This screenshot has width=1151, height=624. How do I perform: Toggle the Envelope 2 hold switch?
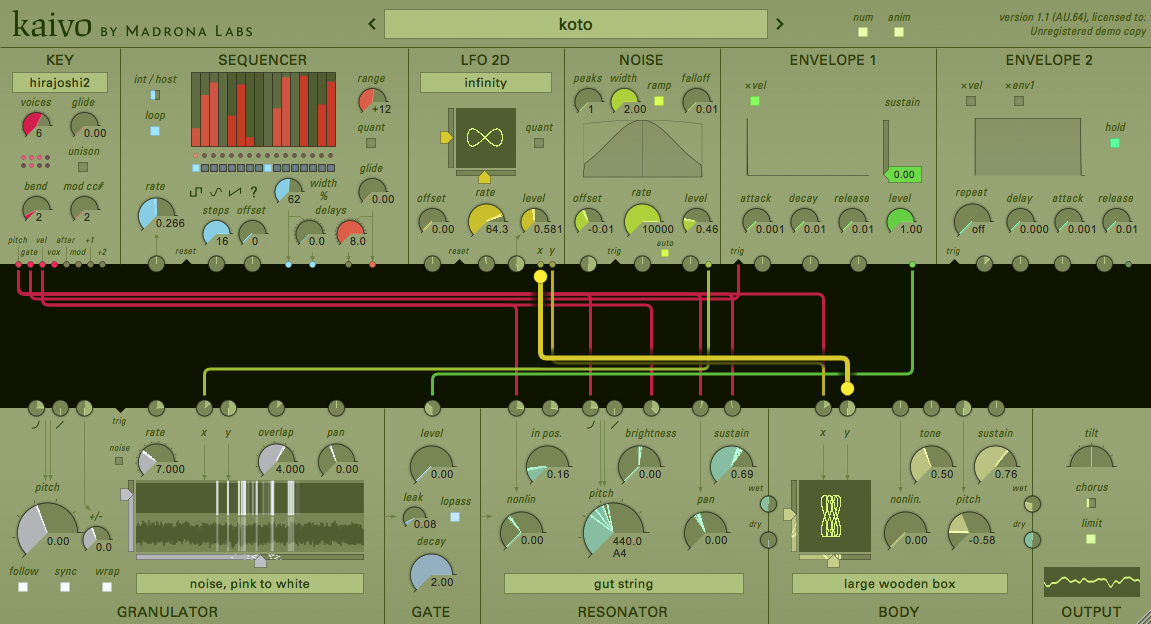1115,143
